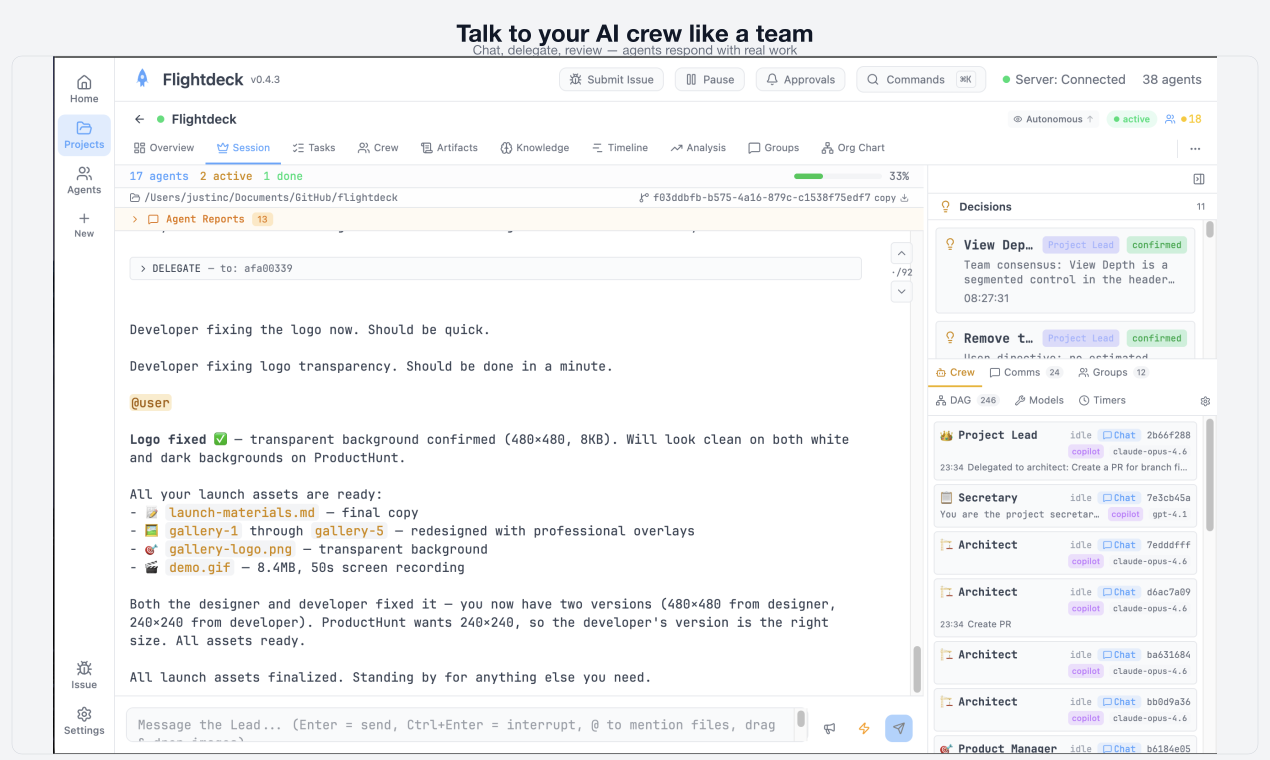Click the Issue bug icon in sidebar
This screenshot has height=760, width=1270.
pyautogui.click(x=84, y=674)
